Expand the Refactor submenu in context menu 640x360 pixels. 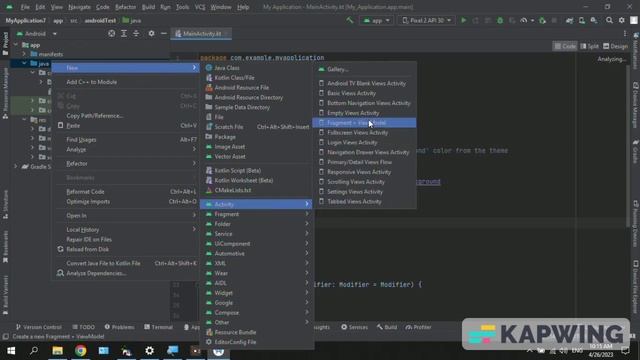pos(126,163)
